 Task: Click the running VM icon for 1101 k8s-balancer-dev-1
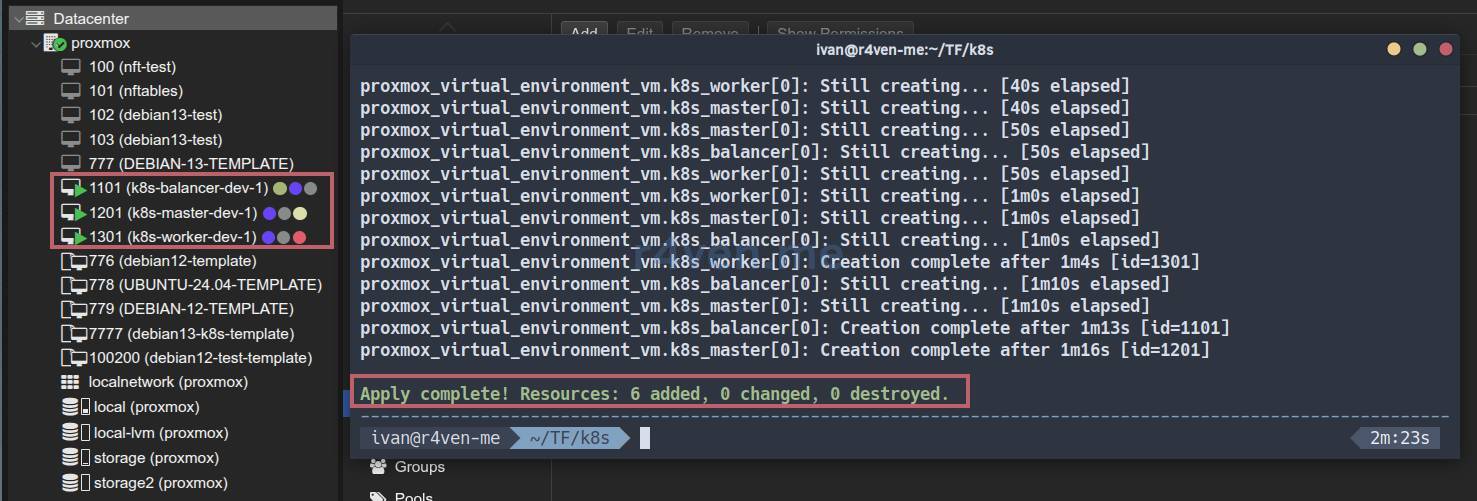click(73, 188)
